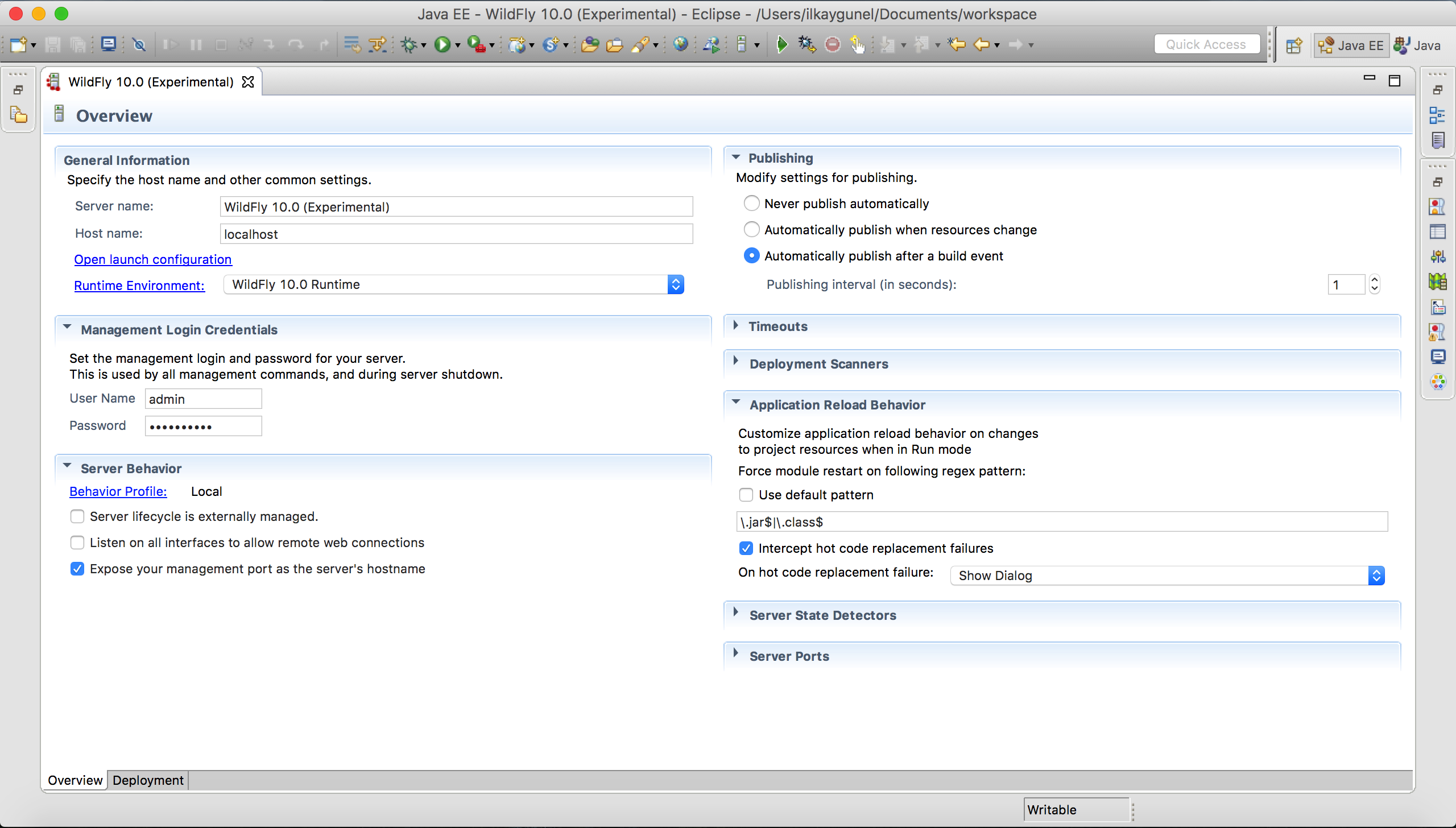Screen dimensions: 1456x828
Task: Click the green Run toolbar icon
Action: pos(442,44)
